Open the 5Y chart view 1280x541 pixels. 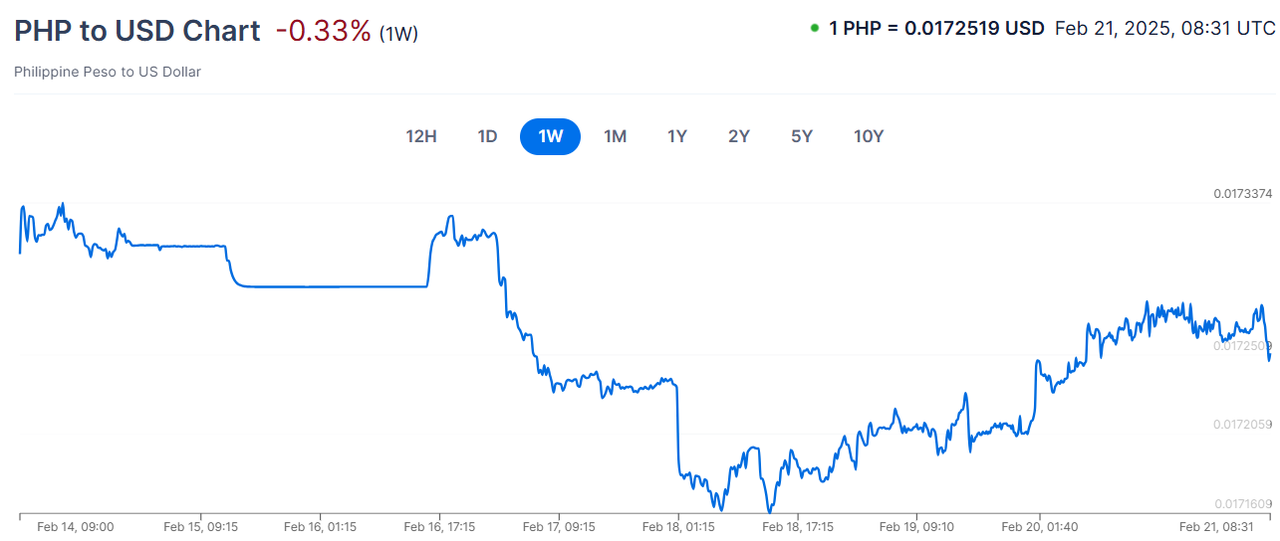(x=802, y=137)
